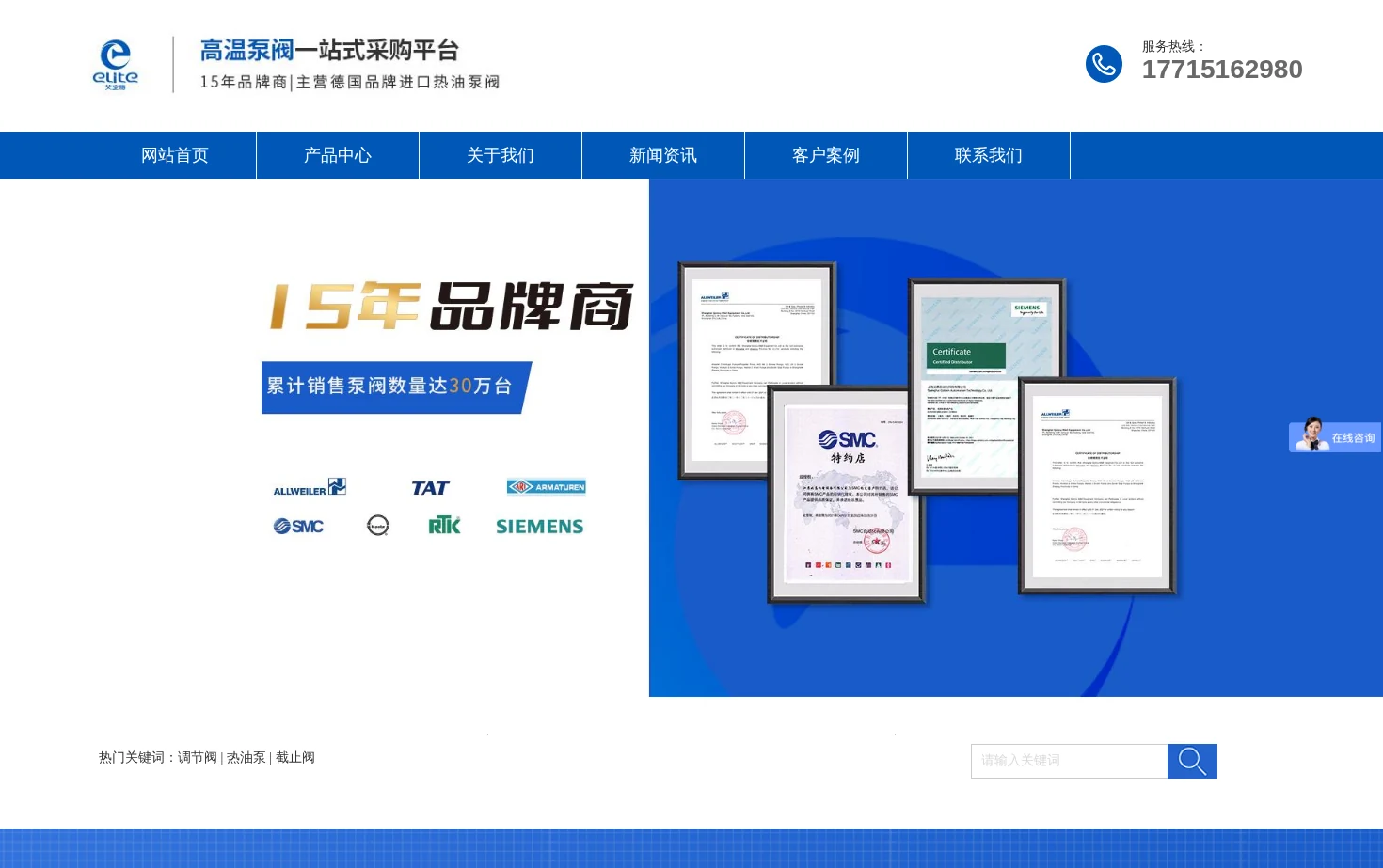The height and width of the screenshot is (868, 1383).
Task: Click the Elite company logo
Action: pyautogui.click(x=116, y=65)
